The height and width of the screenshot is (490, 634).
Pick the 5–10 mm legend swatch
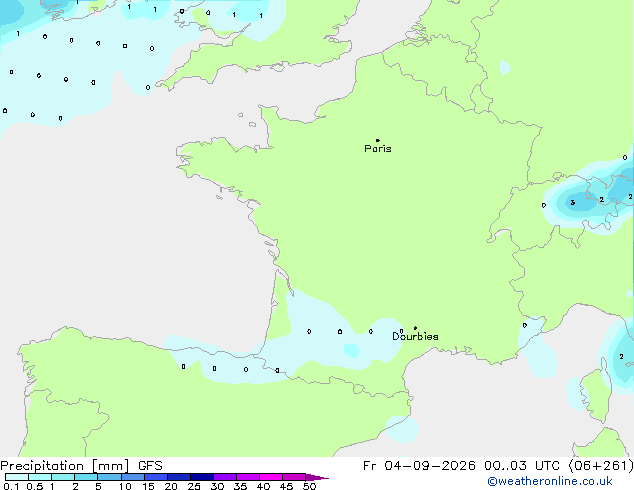109,477
